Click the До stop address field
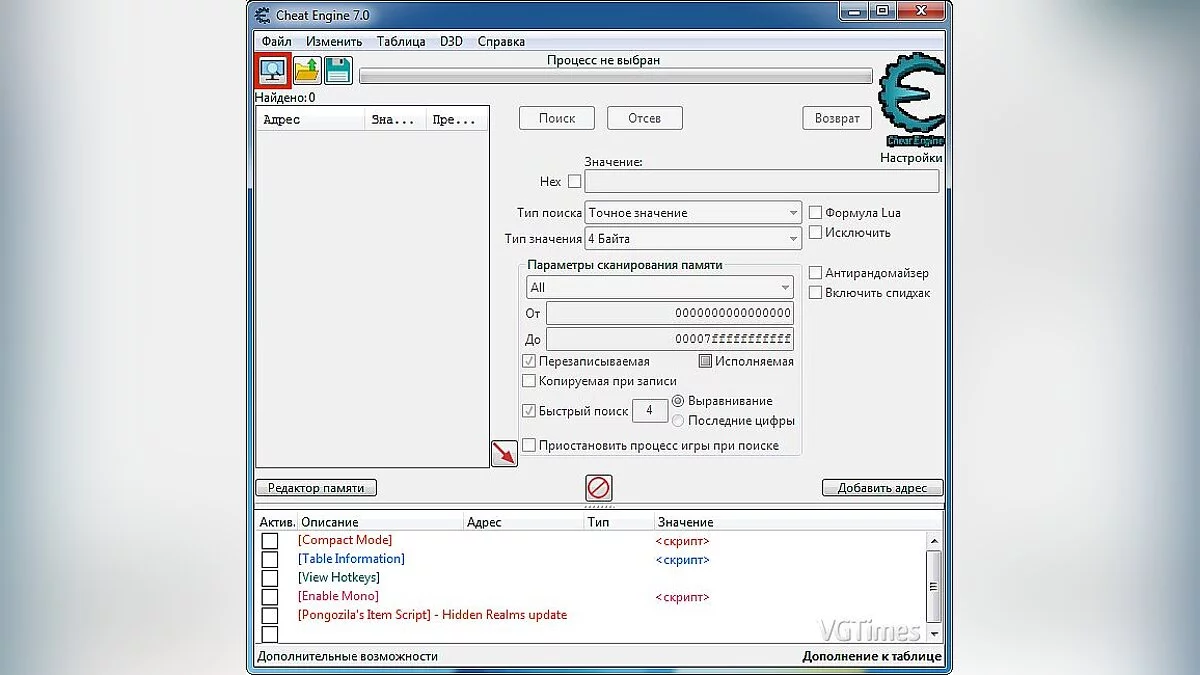The height and width of the screenshot is (675, 1200). click(670, 339)
